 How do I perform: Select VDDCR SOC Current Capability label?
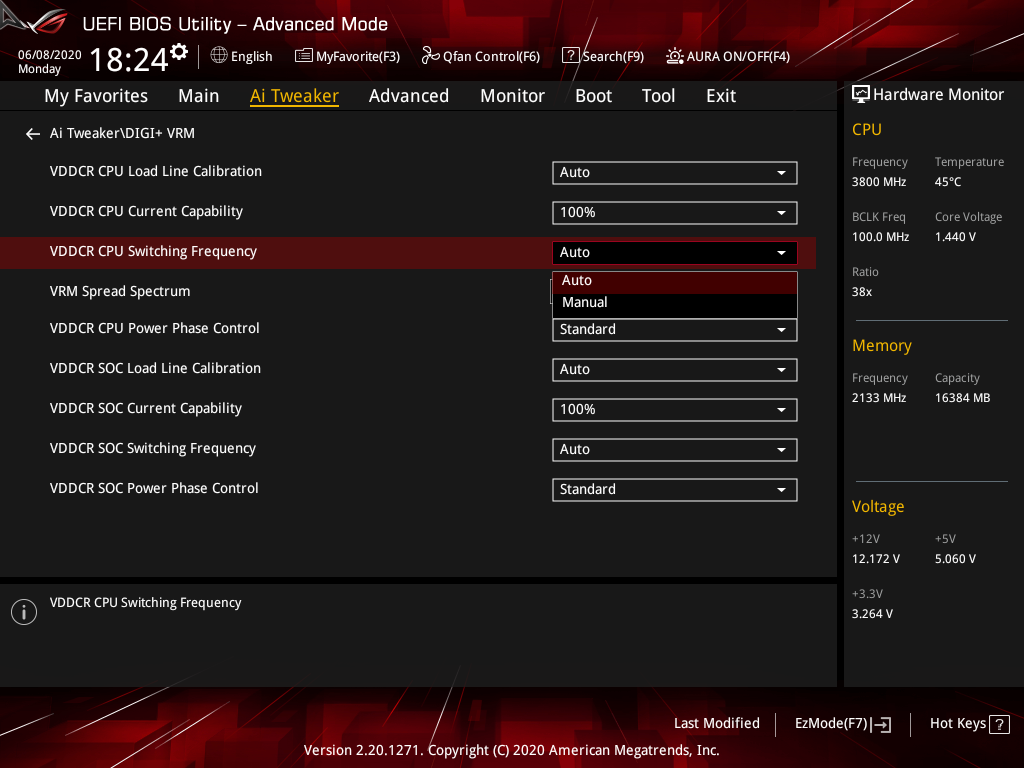tap(146, 409)
